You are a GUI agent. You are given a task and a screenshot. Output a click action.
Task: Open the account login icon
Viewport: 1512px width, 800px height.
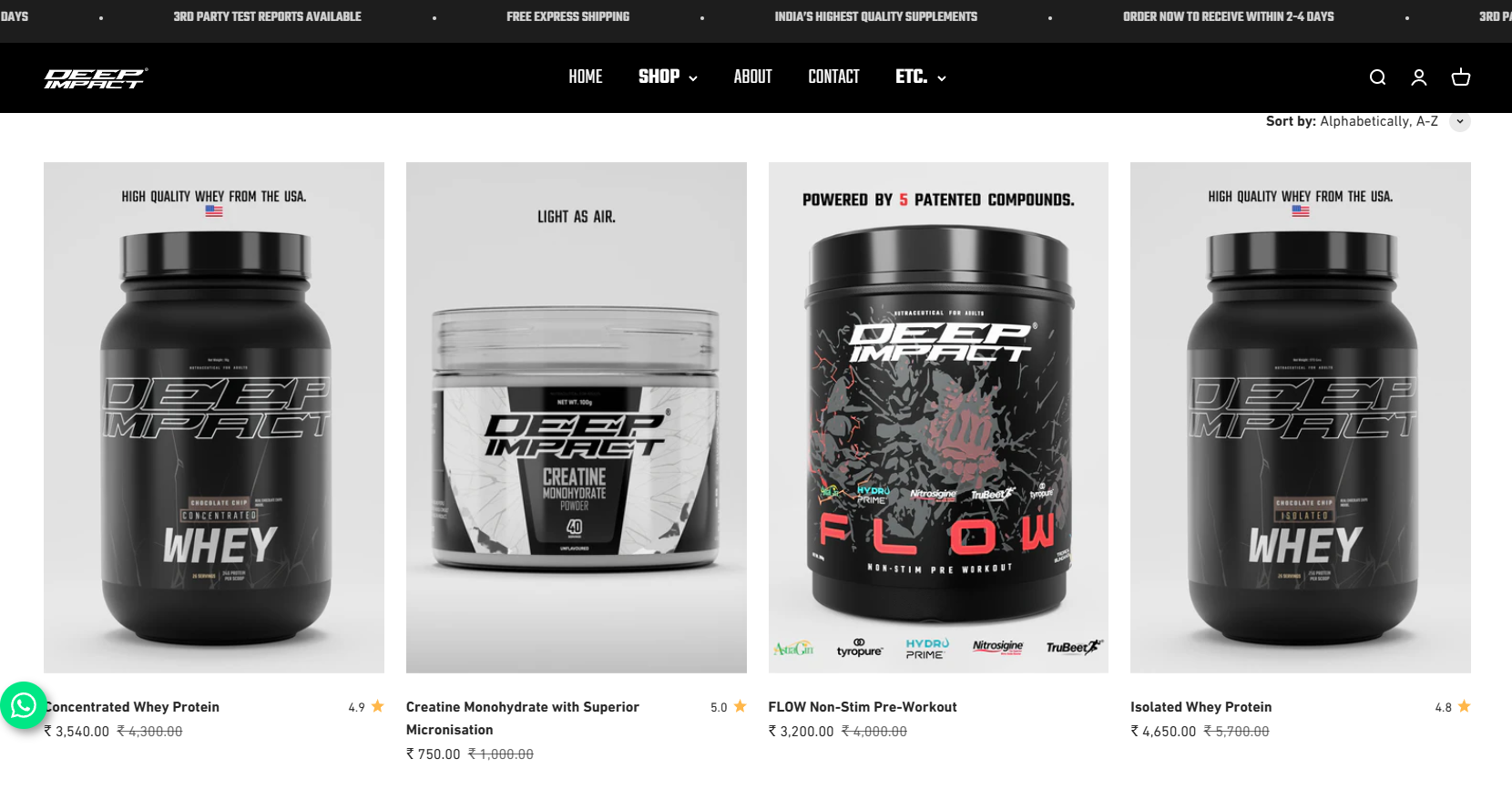[1419, 77]
